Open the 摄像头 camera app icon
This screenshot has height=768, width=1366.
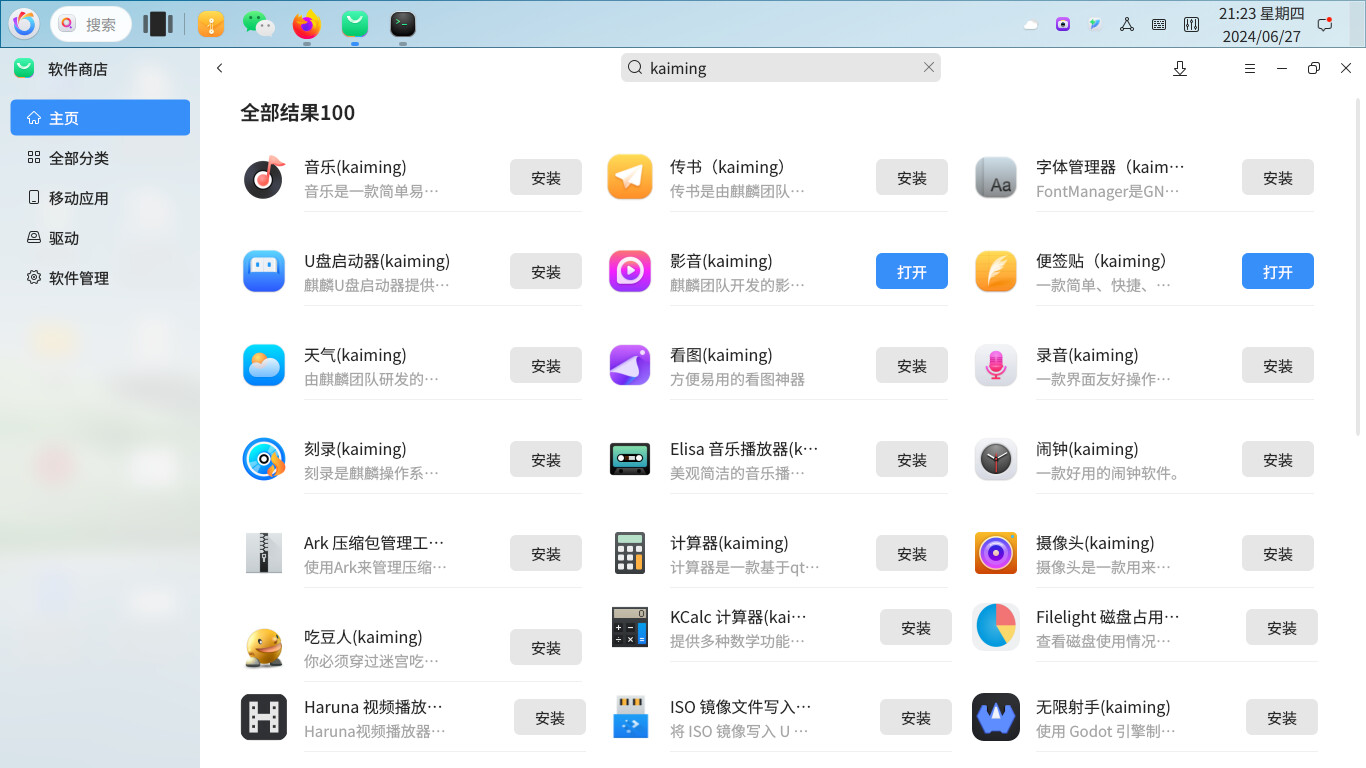996,554
